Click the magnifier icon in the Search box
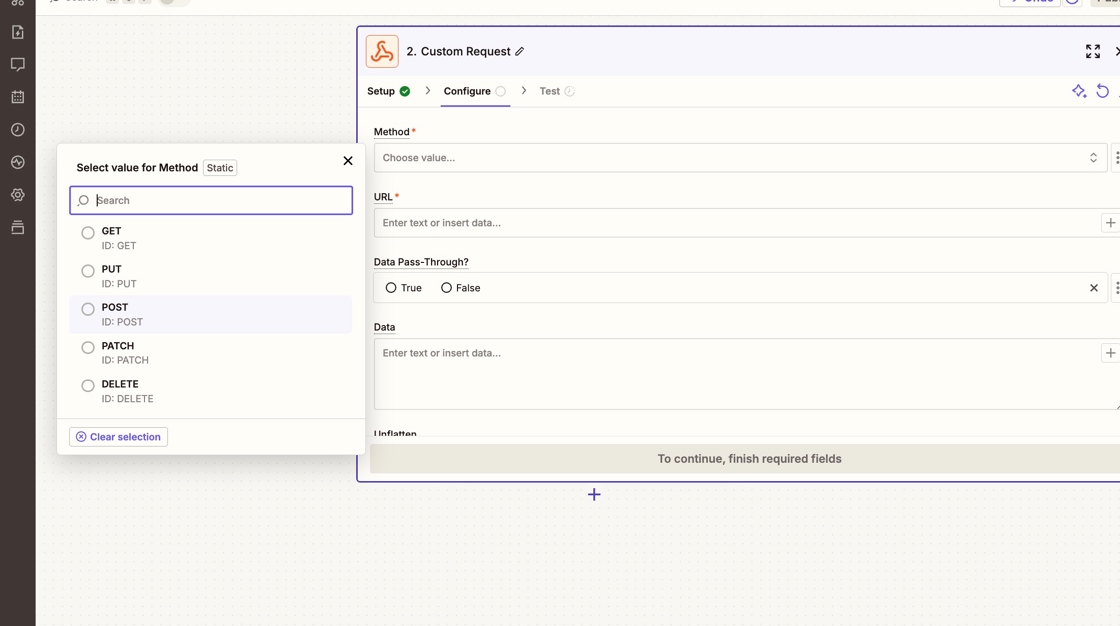This screenshot has width=1120, height=626. coord(83,201)
